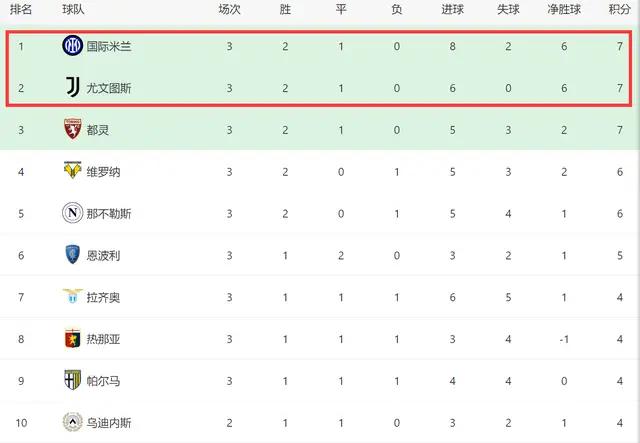Click the Lazio eagle crest
The height and width of the screenshot is (443, 640).
(x=73, y=296)
